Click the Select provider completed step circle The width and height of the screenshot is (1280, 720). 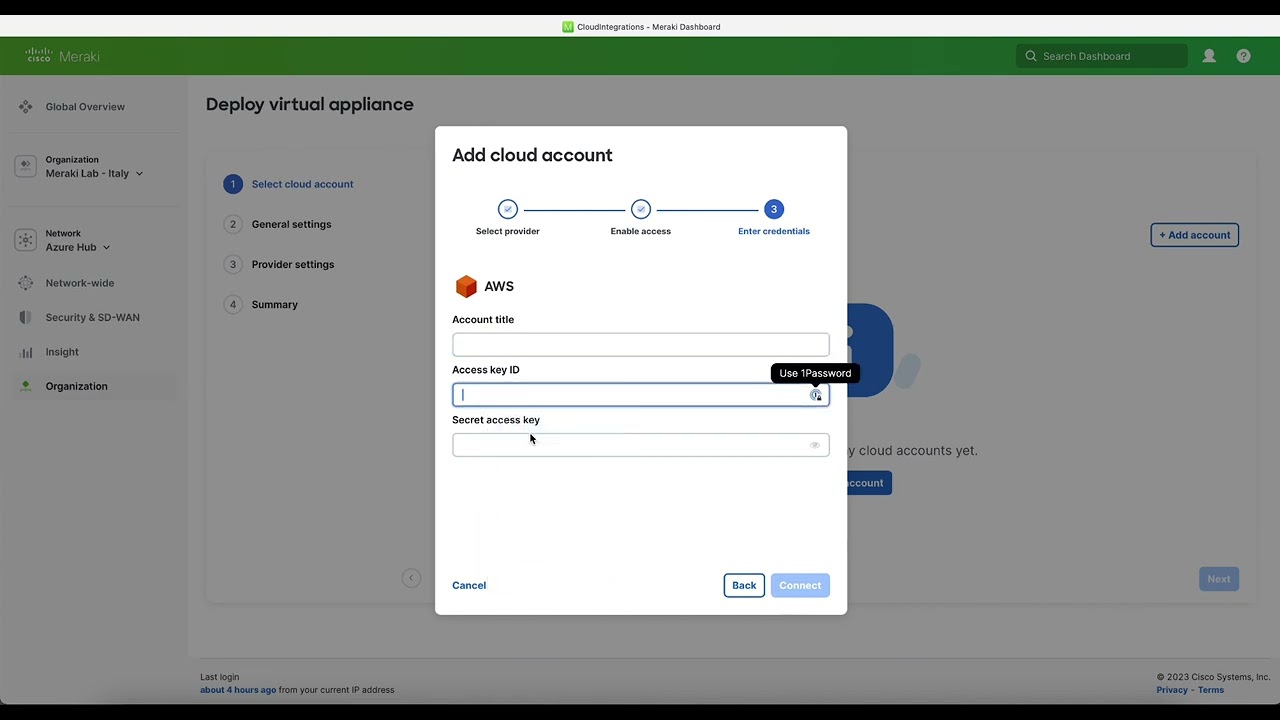508,209
